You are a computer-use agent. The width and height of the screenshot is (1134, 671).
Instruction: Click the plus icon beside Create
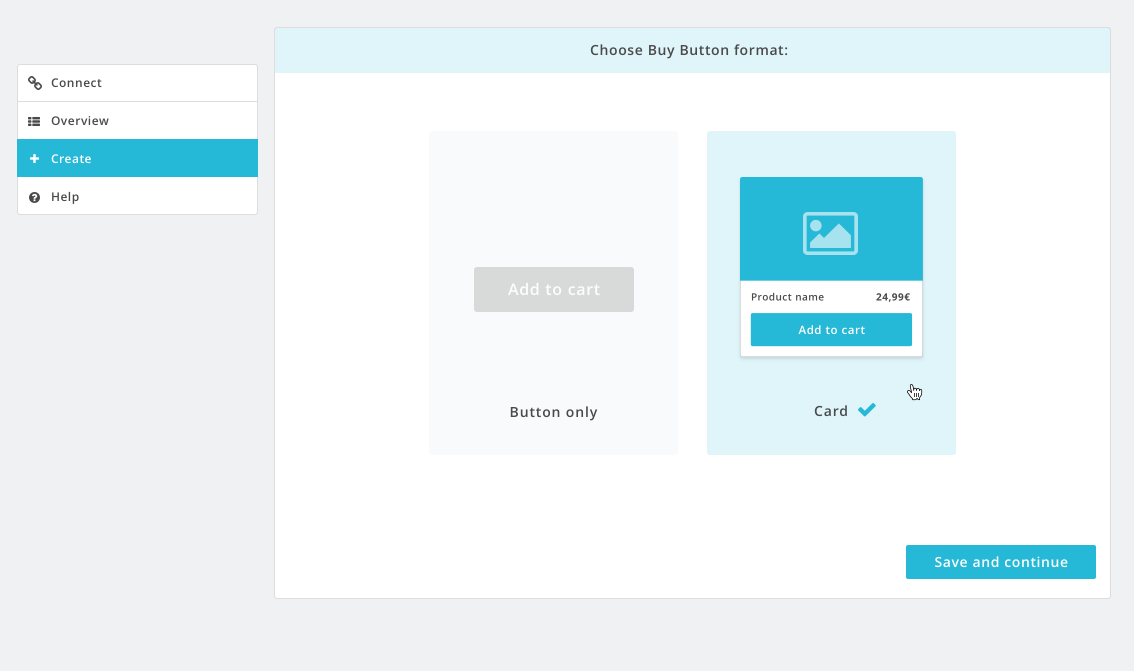point(35,159)
